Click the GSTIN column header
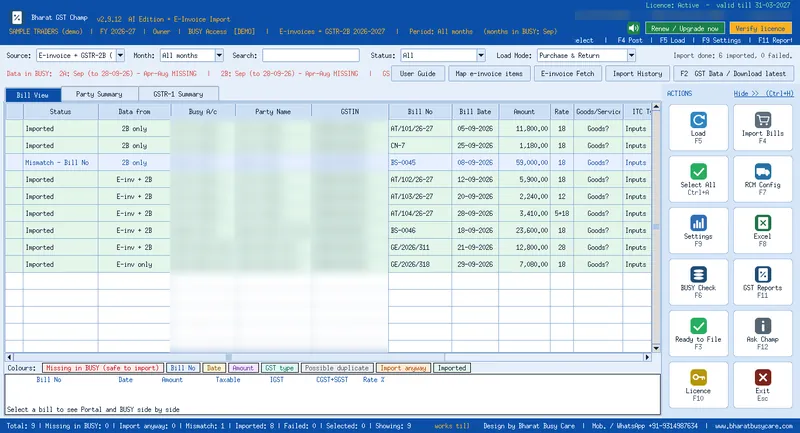This screenshot has width=800, height=433. (x=349, y=111)
